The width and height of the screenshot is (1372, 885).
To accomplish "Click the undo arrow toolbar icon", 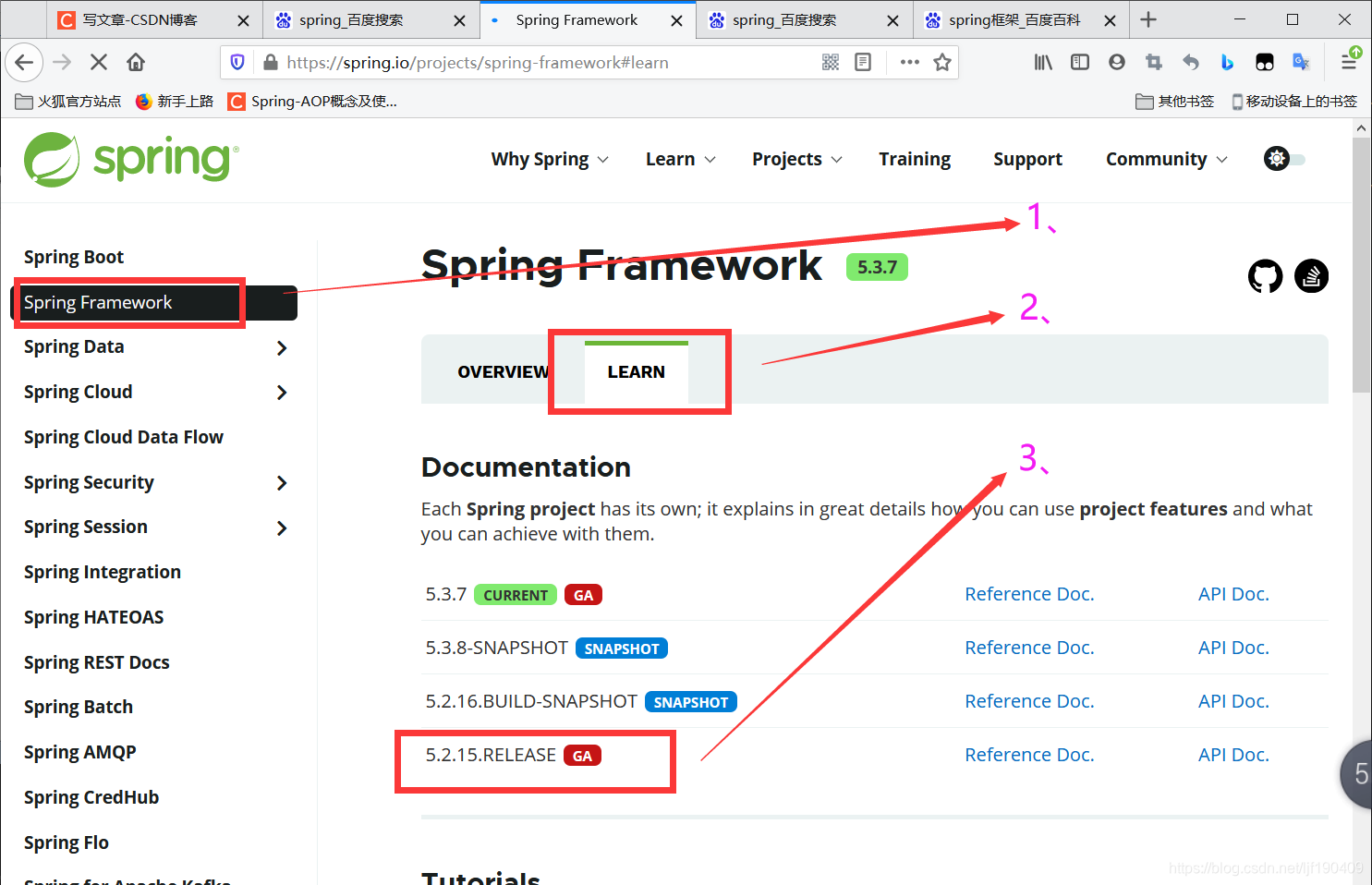I will [x=1191, y=62].
